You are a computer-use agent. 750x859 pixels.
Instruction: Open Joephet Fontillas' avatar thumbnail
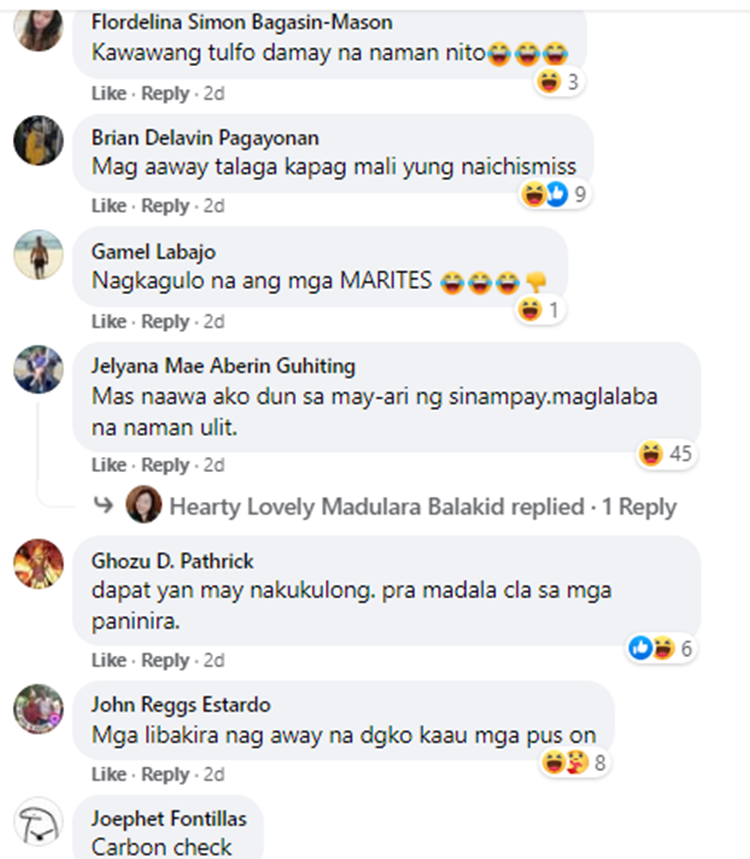pyautogui.click(x=38, y=822)
